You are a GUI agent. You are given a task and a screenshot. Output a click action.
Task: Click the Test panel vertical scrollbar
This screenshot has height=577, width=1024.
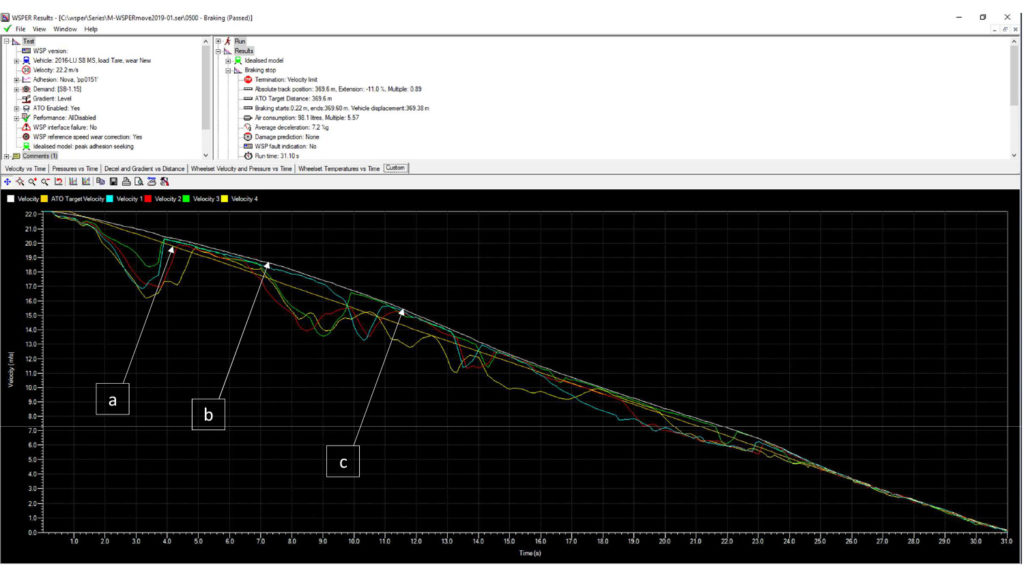206,99
